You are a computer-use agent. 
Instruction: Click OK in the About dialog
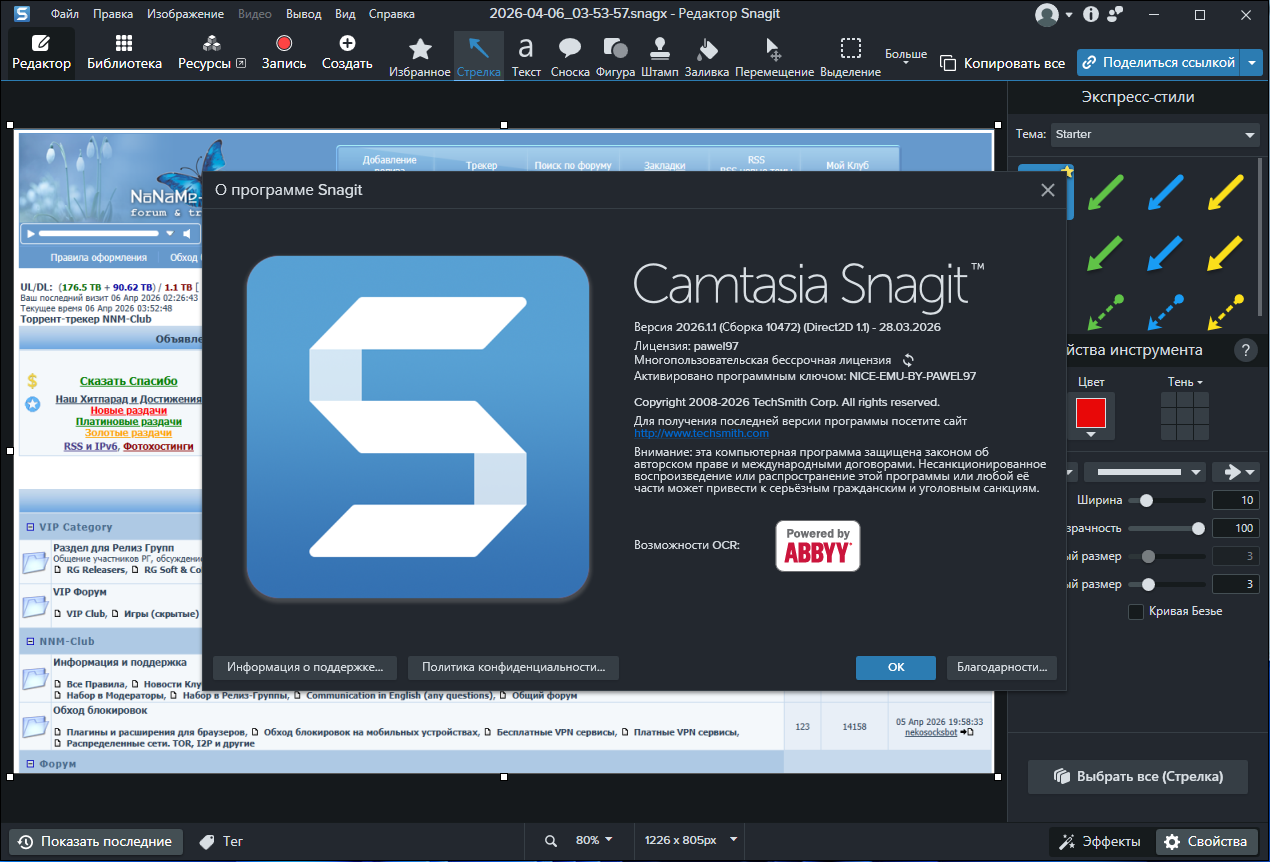point(896,667)
